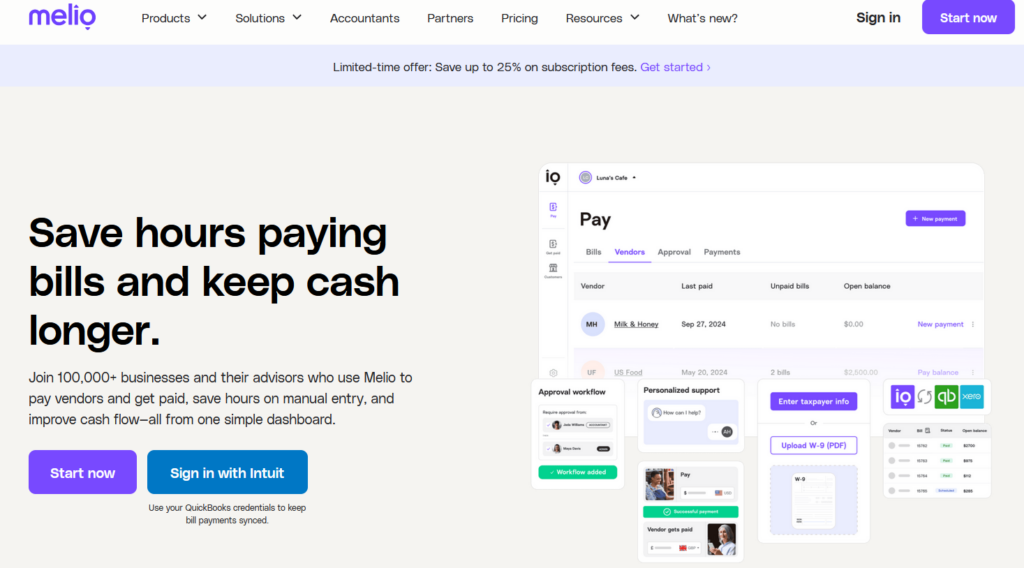Click the MH vendor avatar

pos(592,324)
